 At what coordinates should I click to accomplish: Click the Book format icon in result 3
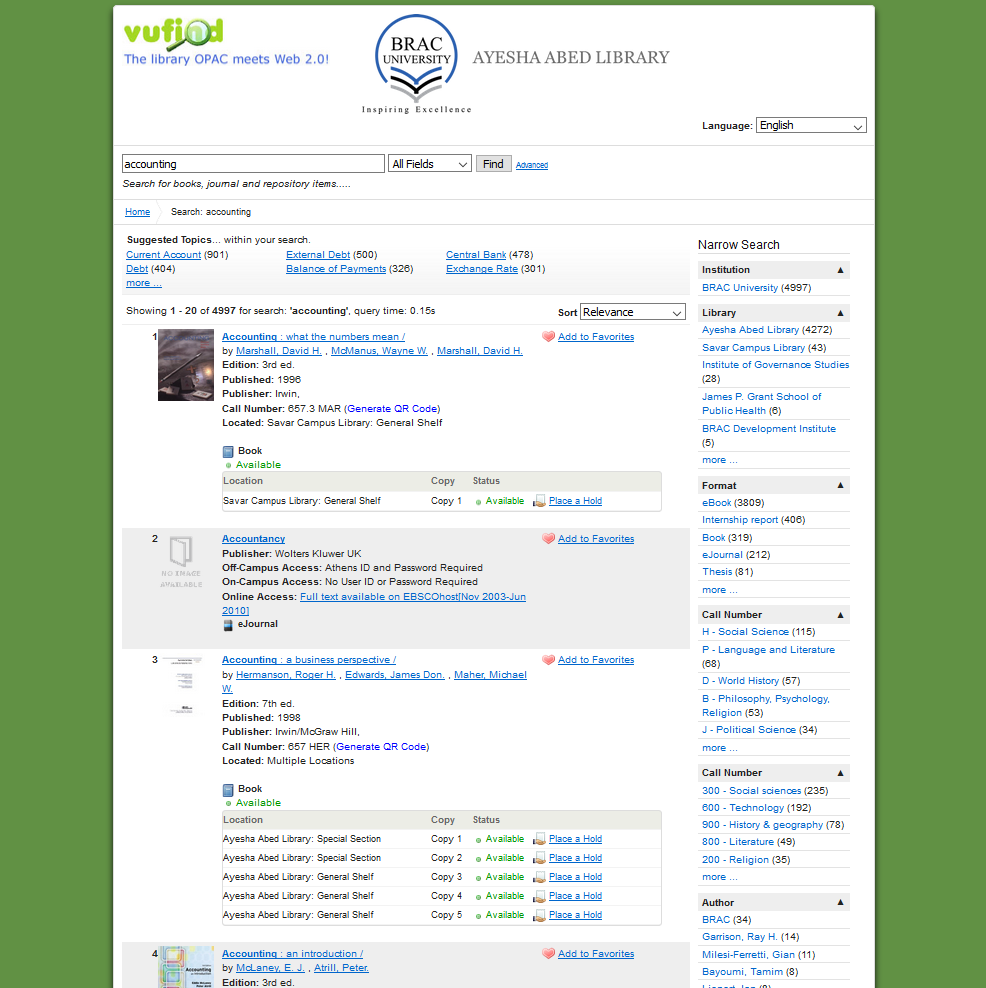coord(228,790)
